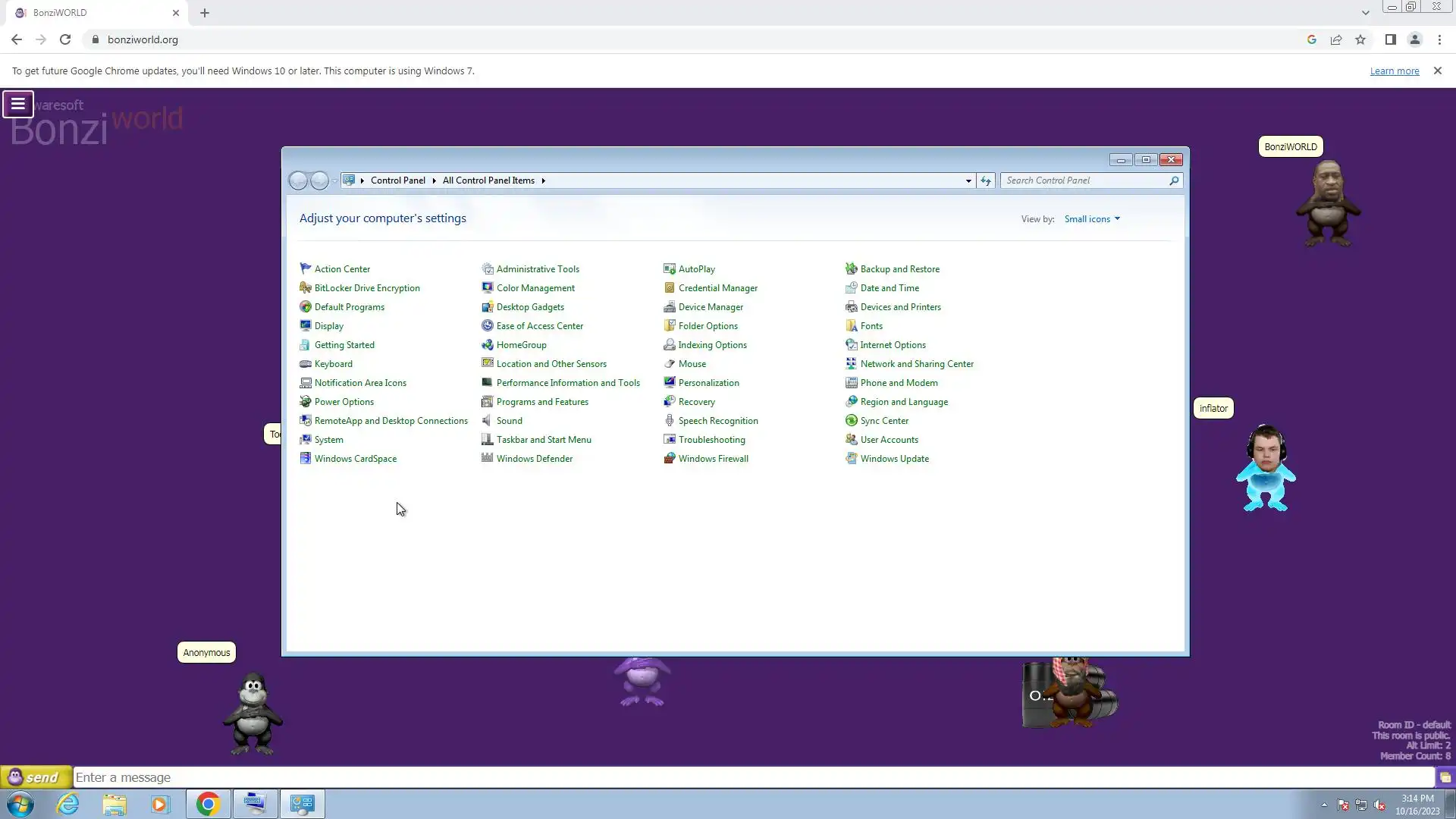The height and width of the screenshot is (819, 1456).
Task: Open the Network and Sharing Center link
Action: pos(916,364)
